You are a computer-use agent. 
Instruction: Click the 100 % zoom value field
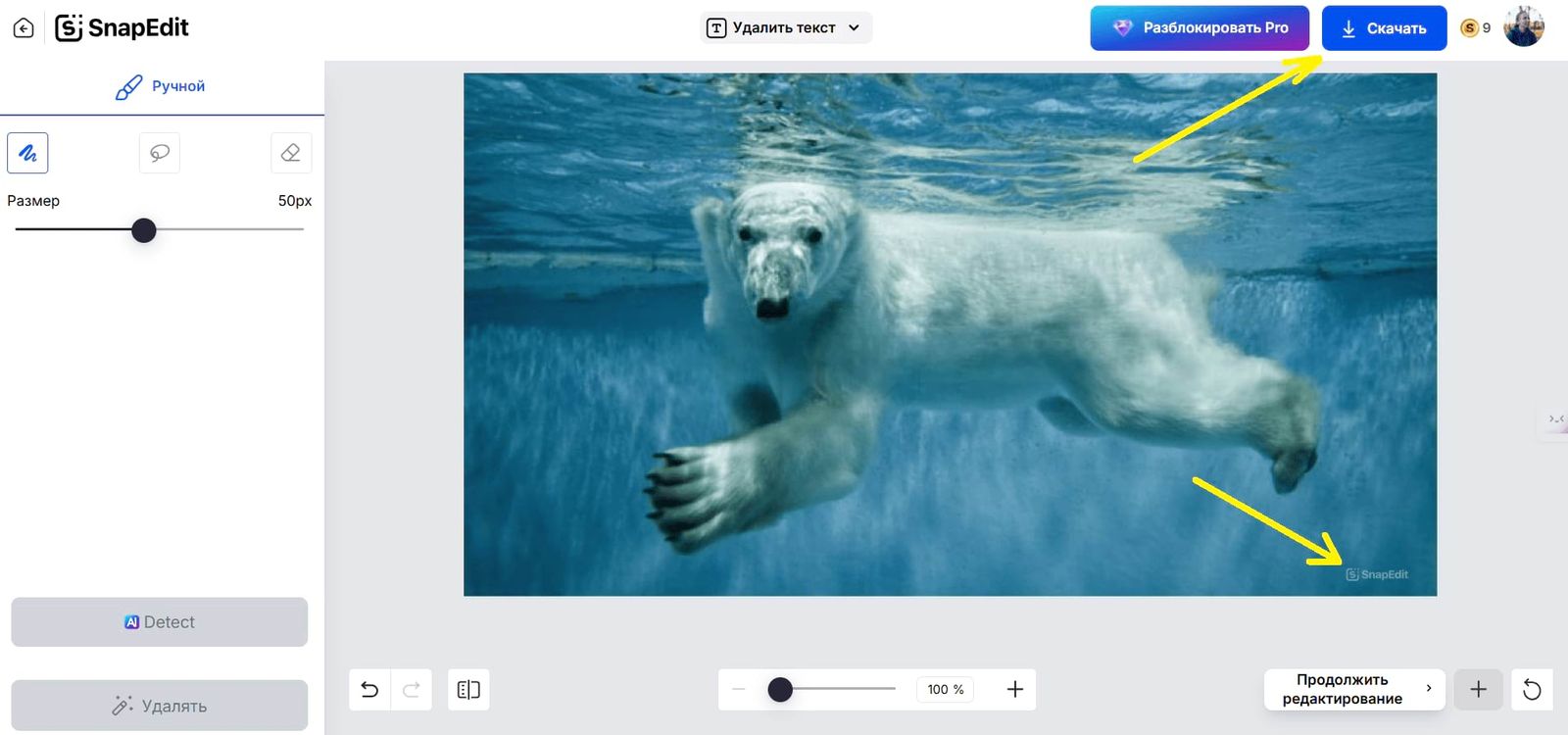click(946, 690)
